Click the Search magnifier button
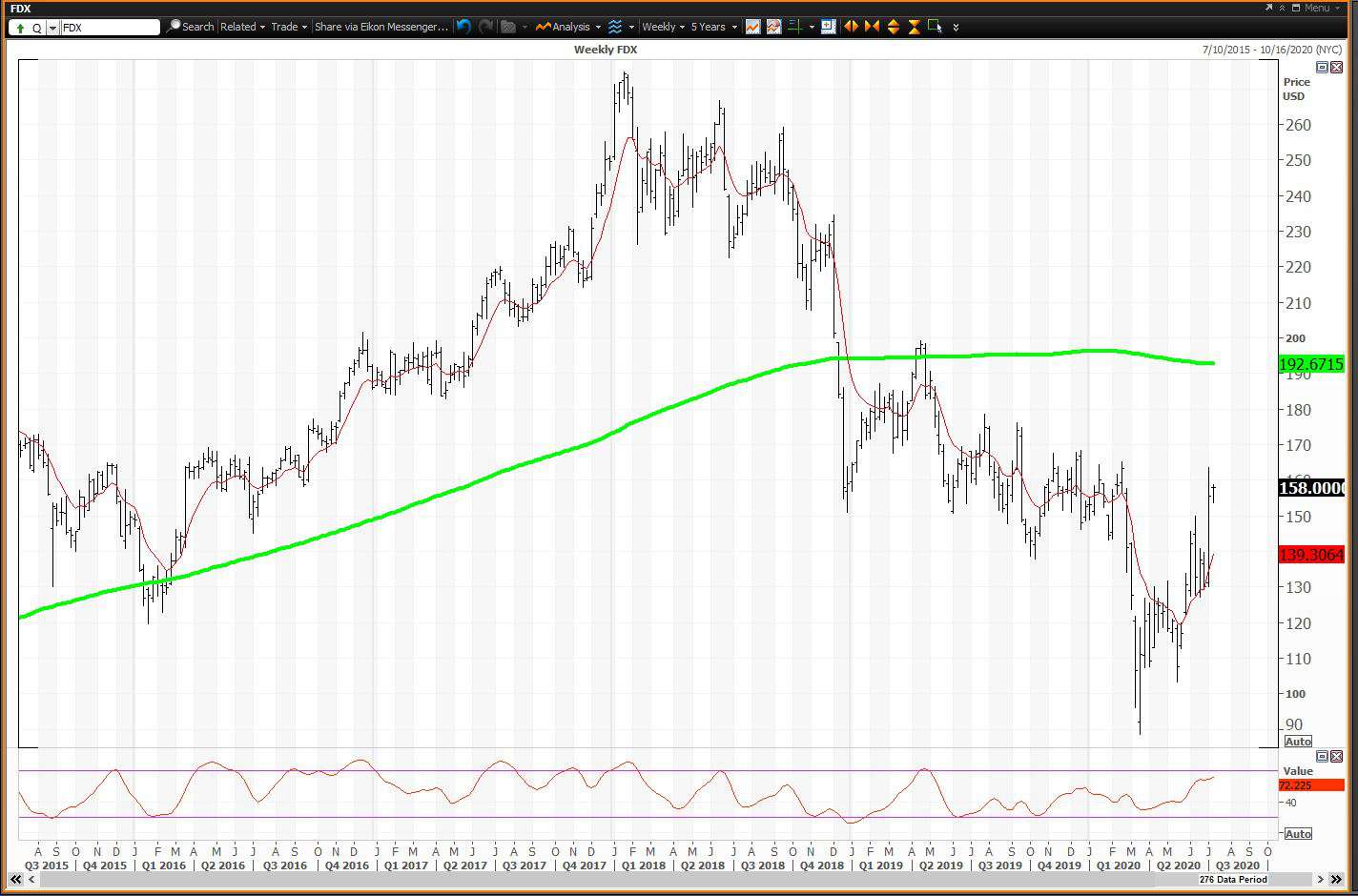This screenshot has width=1358, height=896. pos(190,27)
